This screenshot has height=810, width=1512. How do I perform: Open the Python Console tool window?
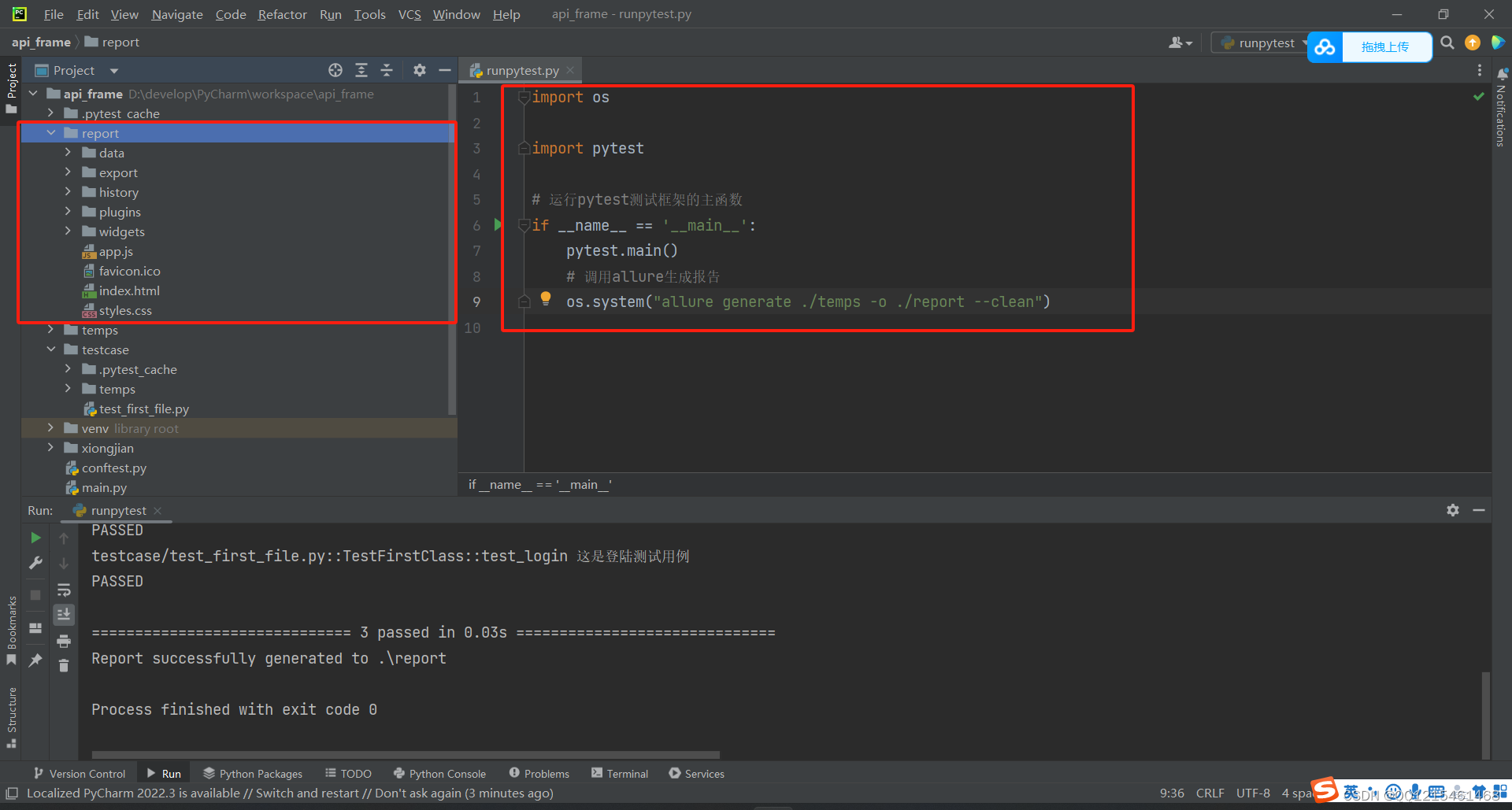pyautogui.click(x=439, y=774)
